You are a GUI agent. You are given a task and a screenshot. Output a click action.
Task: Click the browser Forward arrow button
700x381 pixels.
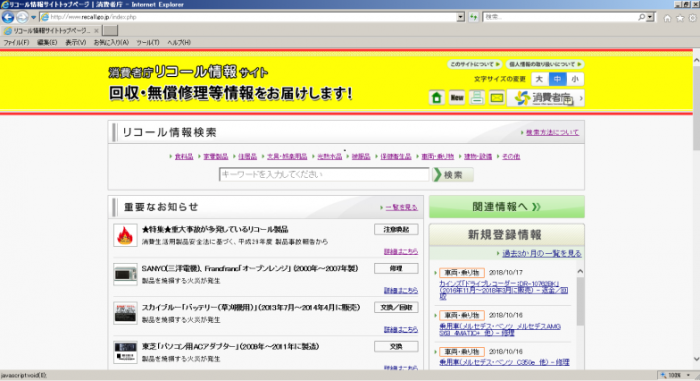pyautogui.click(x=22, y=17)
